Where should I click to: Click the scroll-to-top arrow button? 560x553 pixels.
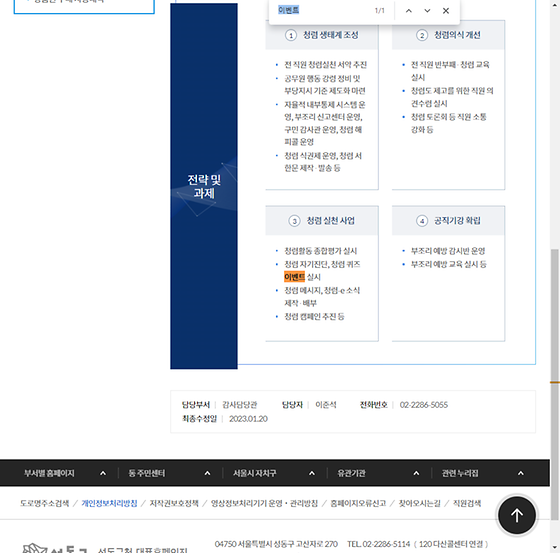[x=517, y=515]
